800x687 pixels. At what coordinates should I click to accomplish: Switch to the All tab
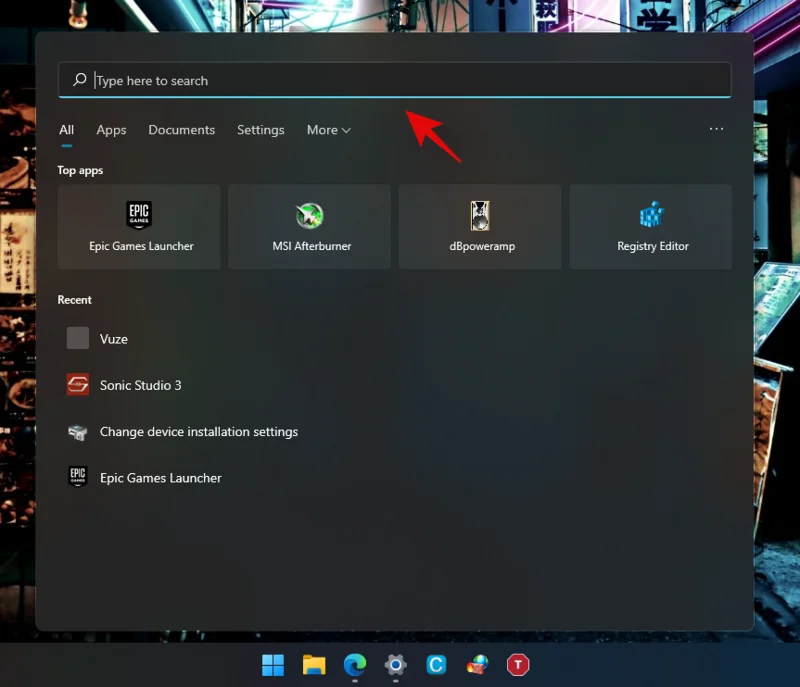click(x=66, y=130)
